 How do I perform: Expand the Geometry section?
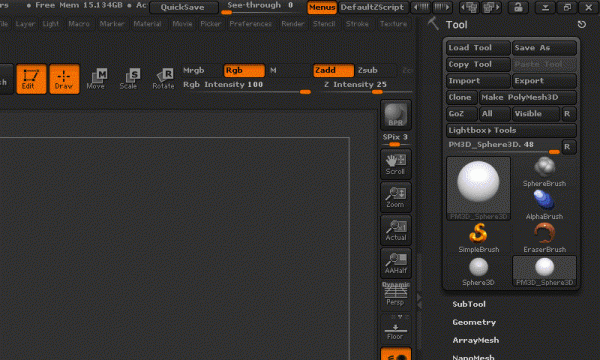pos(474,322)
